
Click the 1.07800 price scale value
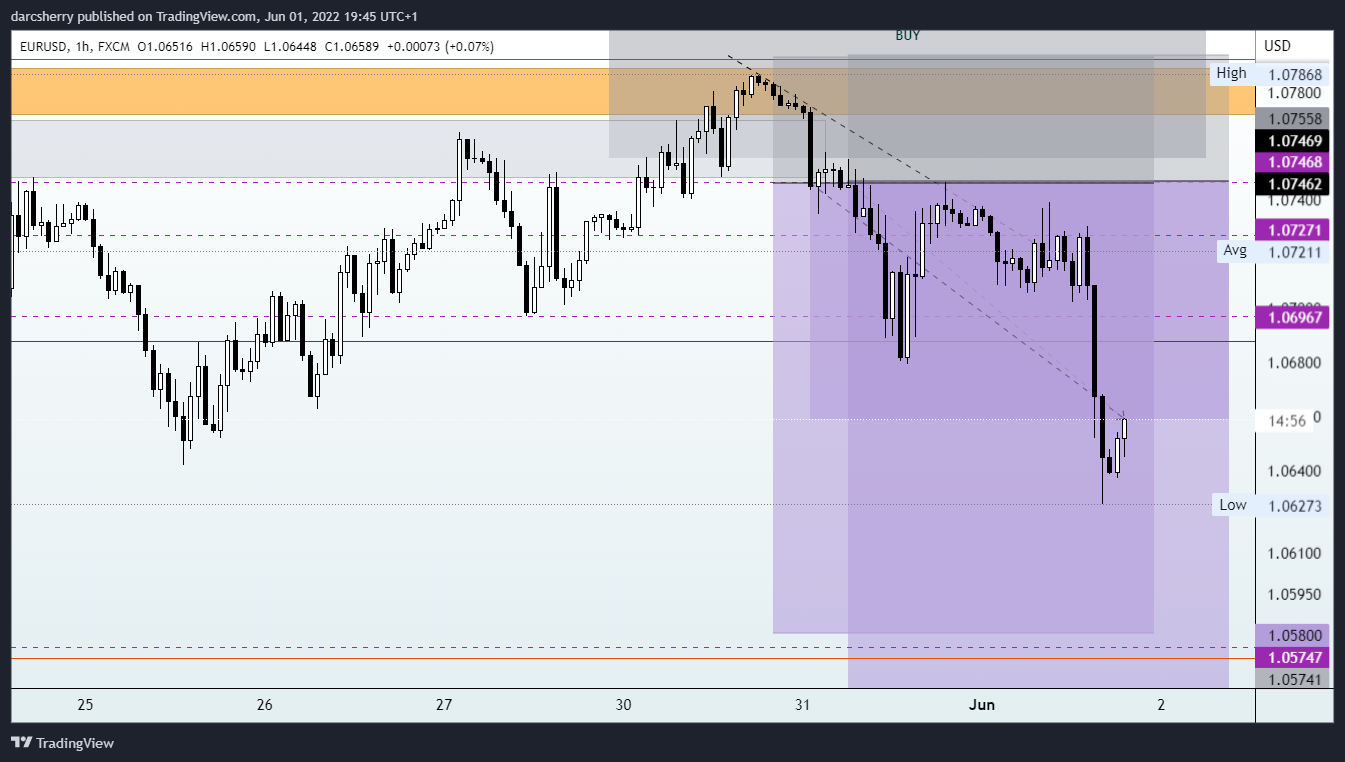click(x=1294, y=92)
